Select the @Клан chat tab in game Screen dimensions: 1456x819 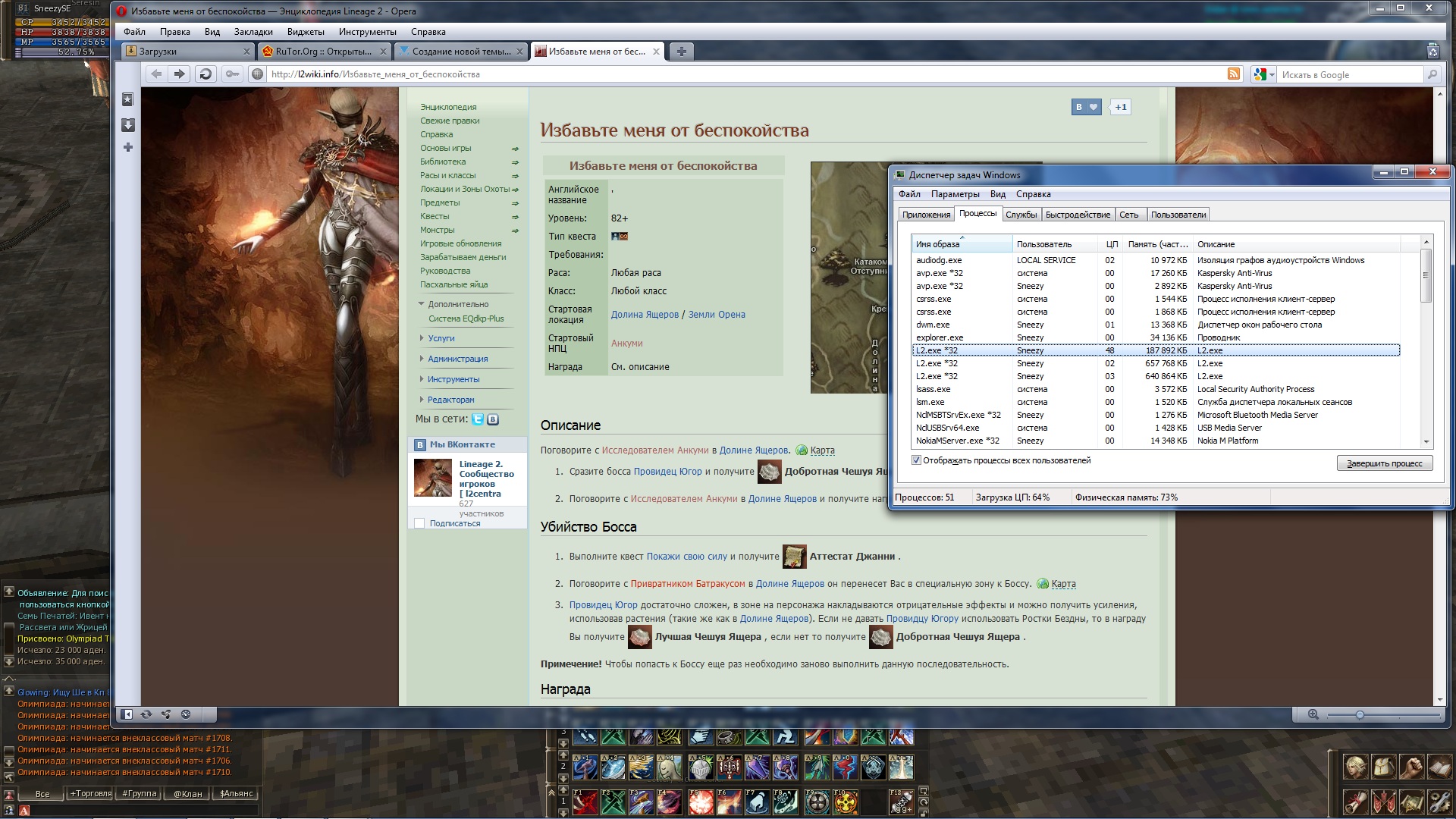coord(188,794)
